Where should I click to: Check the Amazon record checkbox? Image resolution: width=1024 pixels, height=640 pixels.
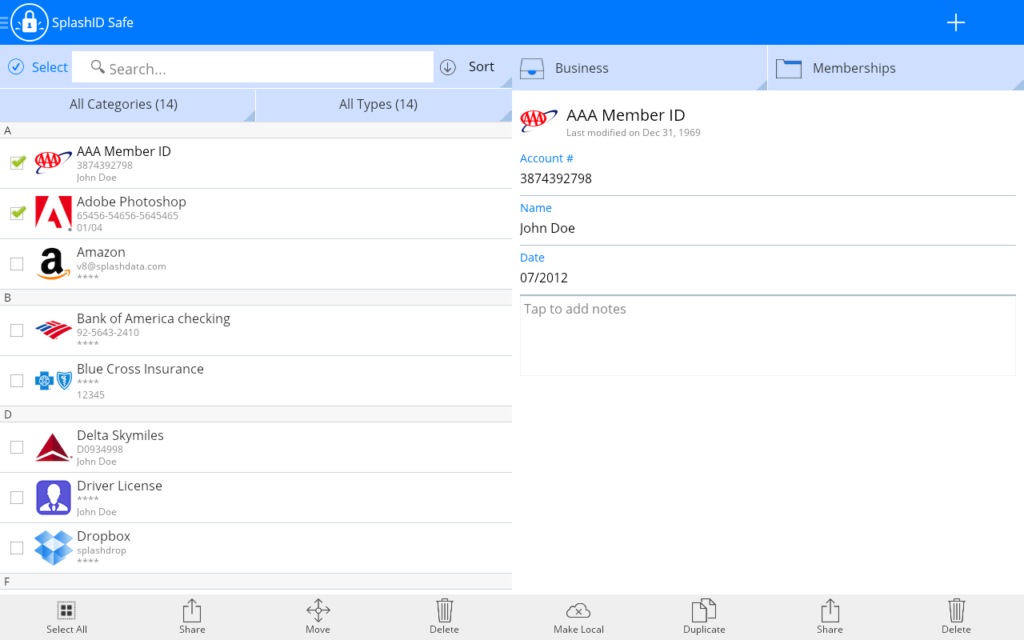[x=17, y=264]
